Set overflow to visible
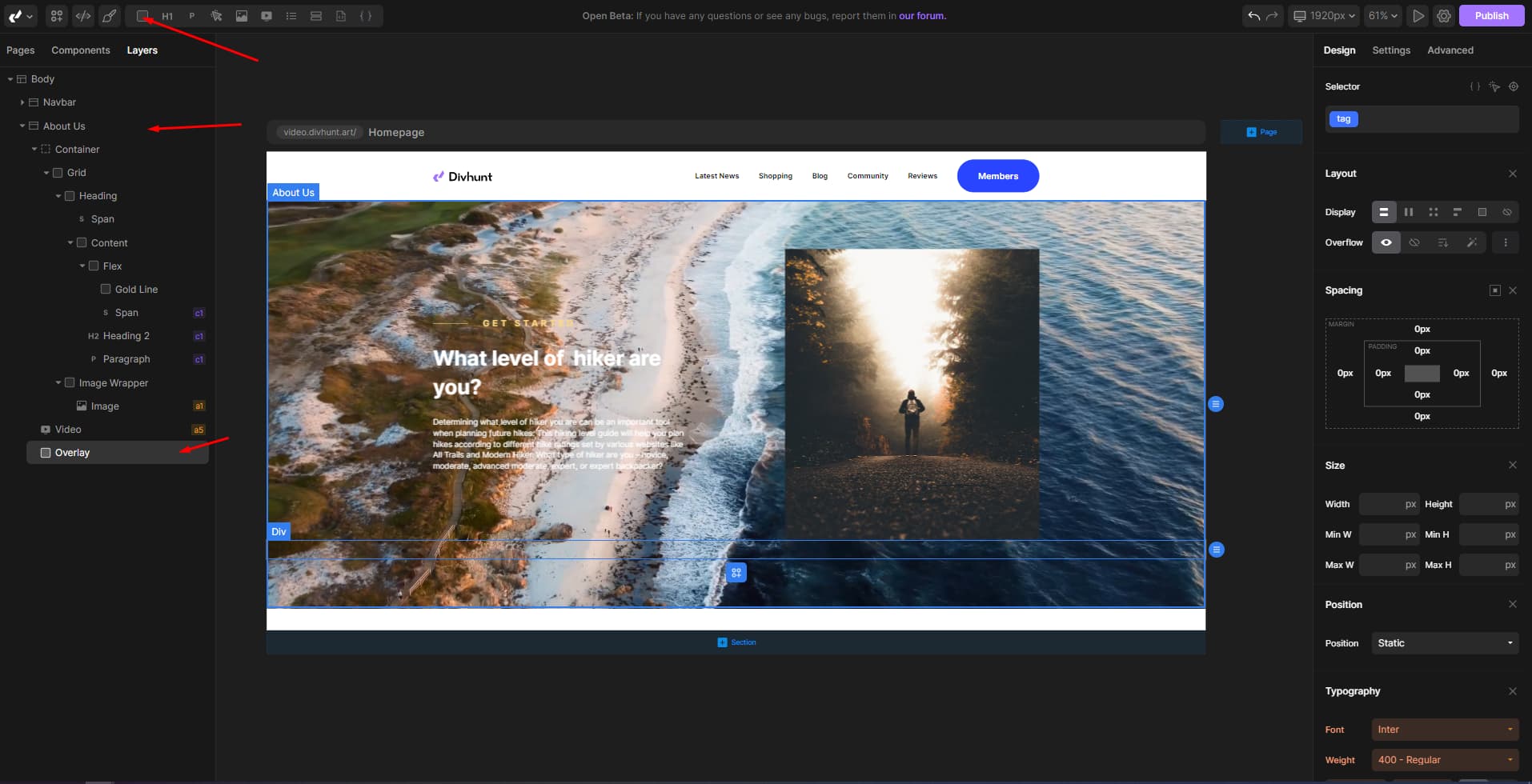The image size is (1532, 784). (x=1386, y=242)
